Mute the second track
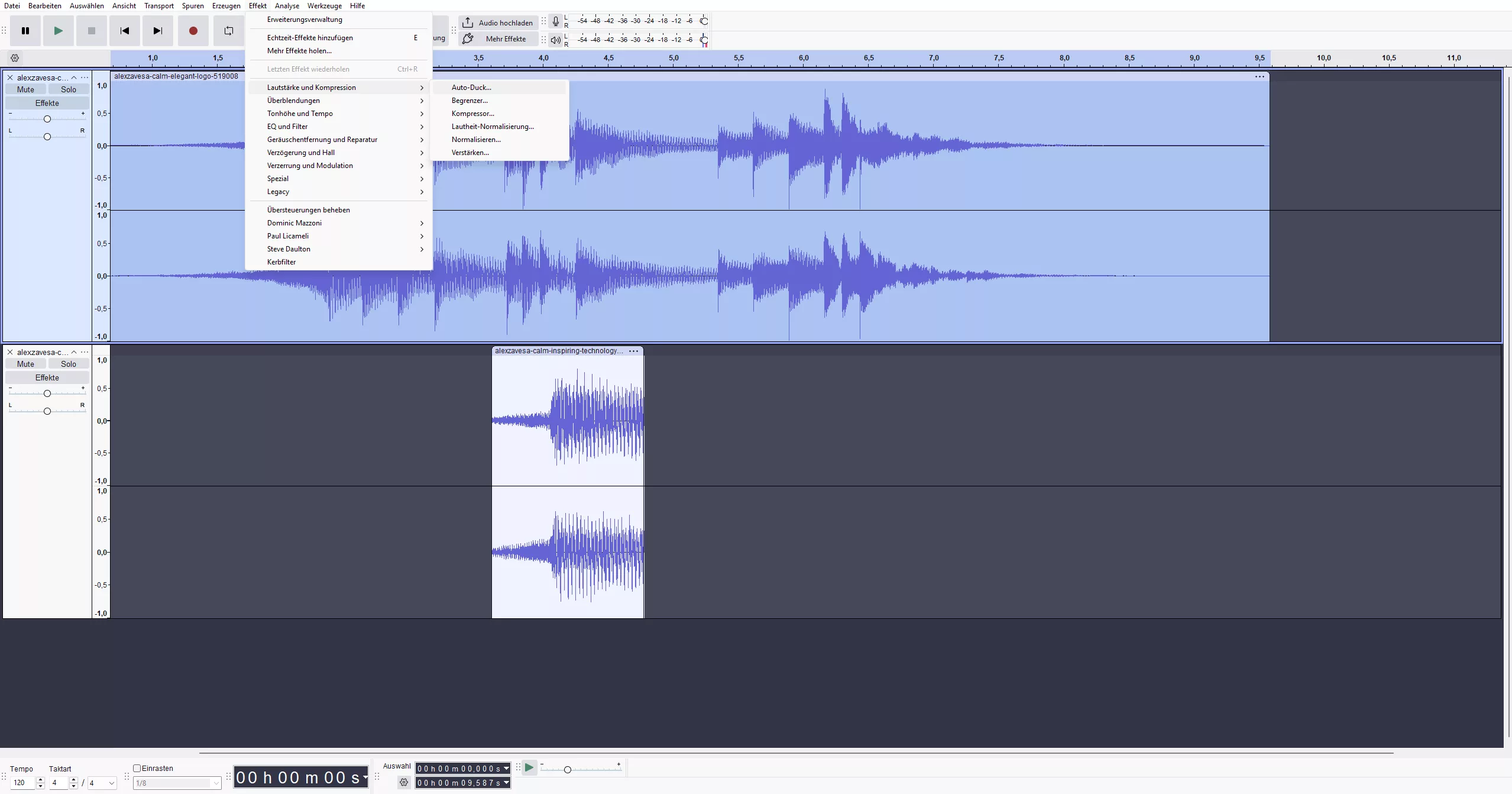Viewport: 1512px width, 794px height. click(25, 364)
